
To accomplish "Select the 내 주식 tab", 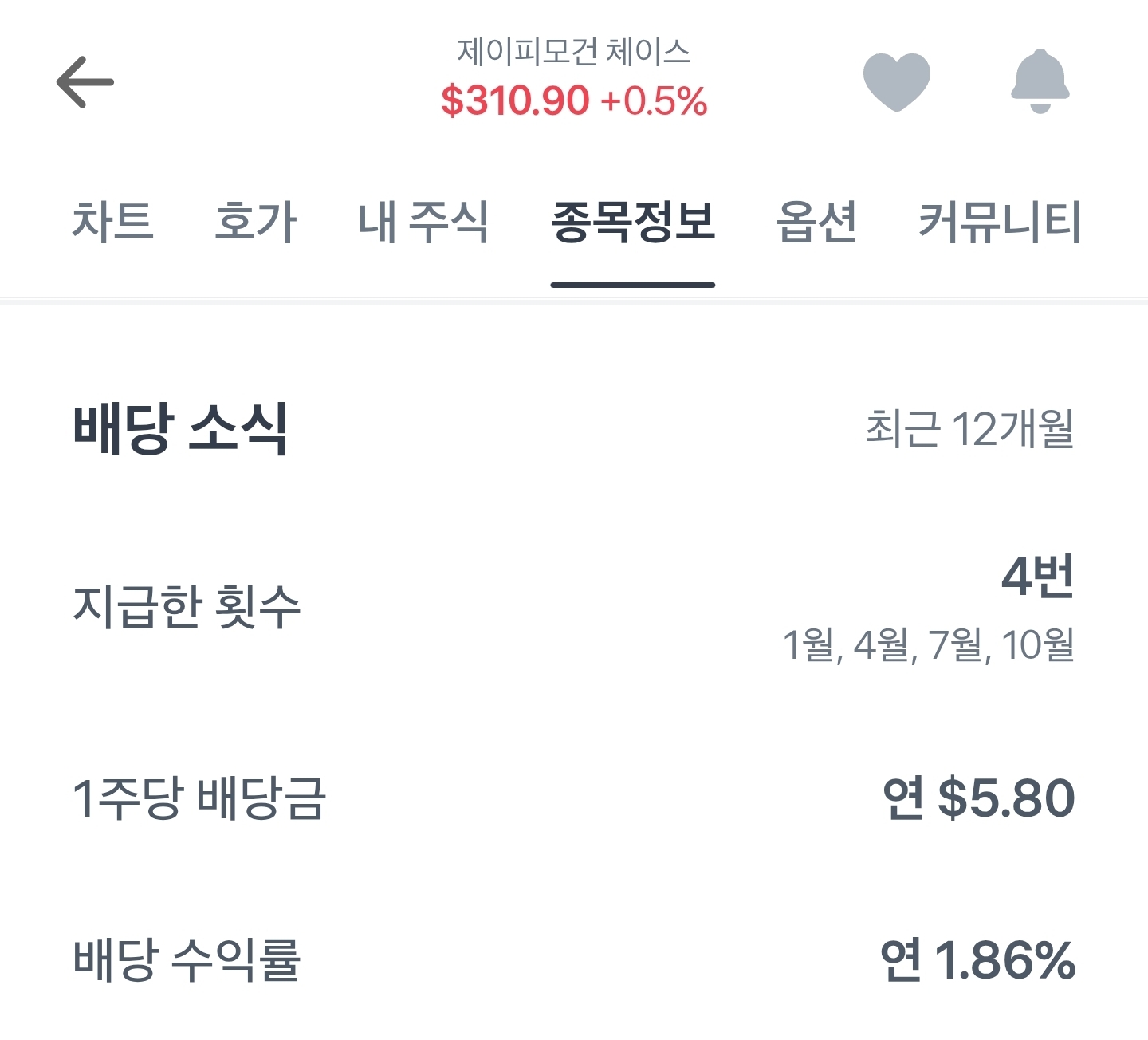I will coord(423,221).
